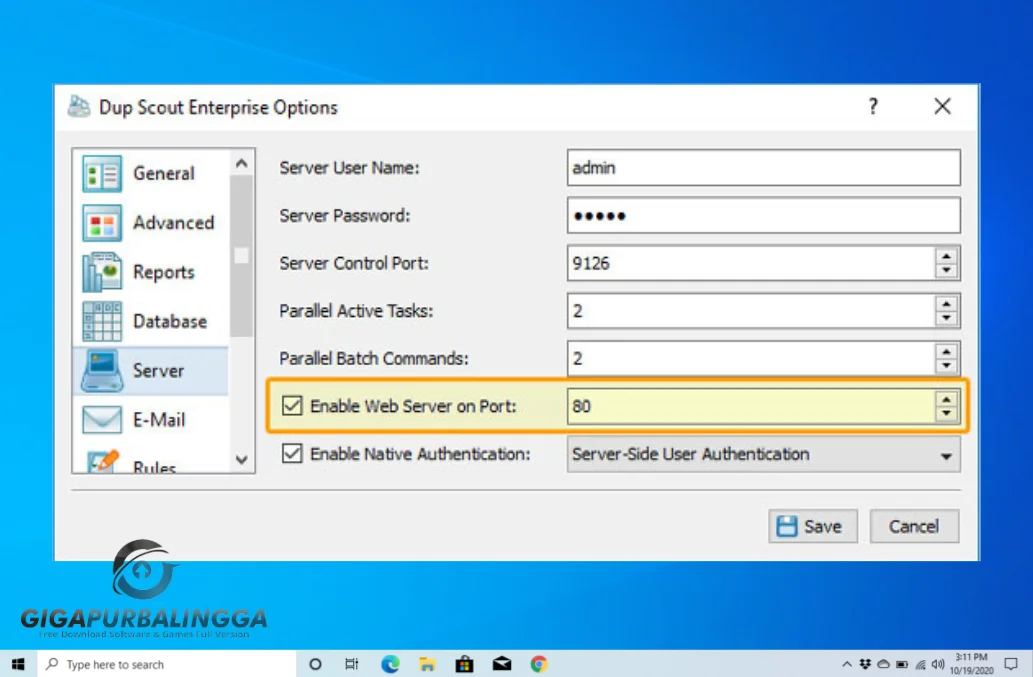Select the Rules pencil icon
Viewport: 1033px width, 677px height.
[102, 461]
